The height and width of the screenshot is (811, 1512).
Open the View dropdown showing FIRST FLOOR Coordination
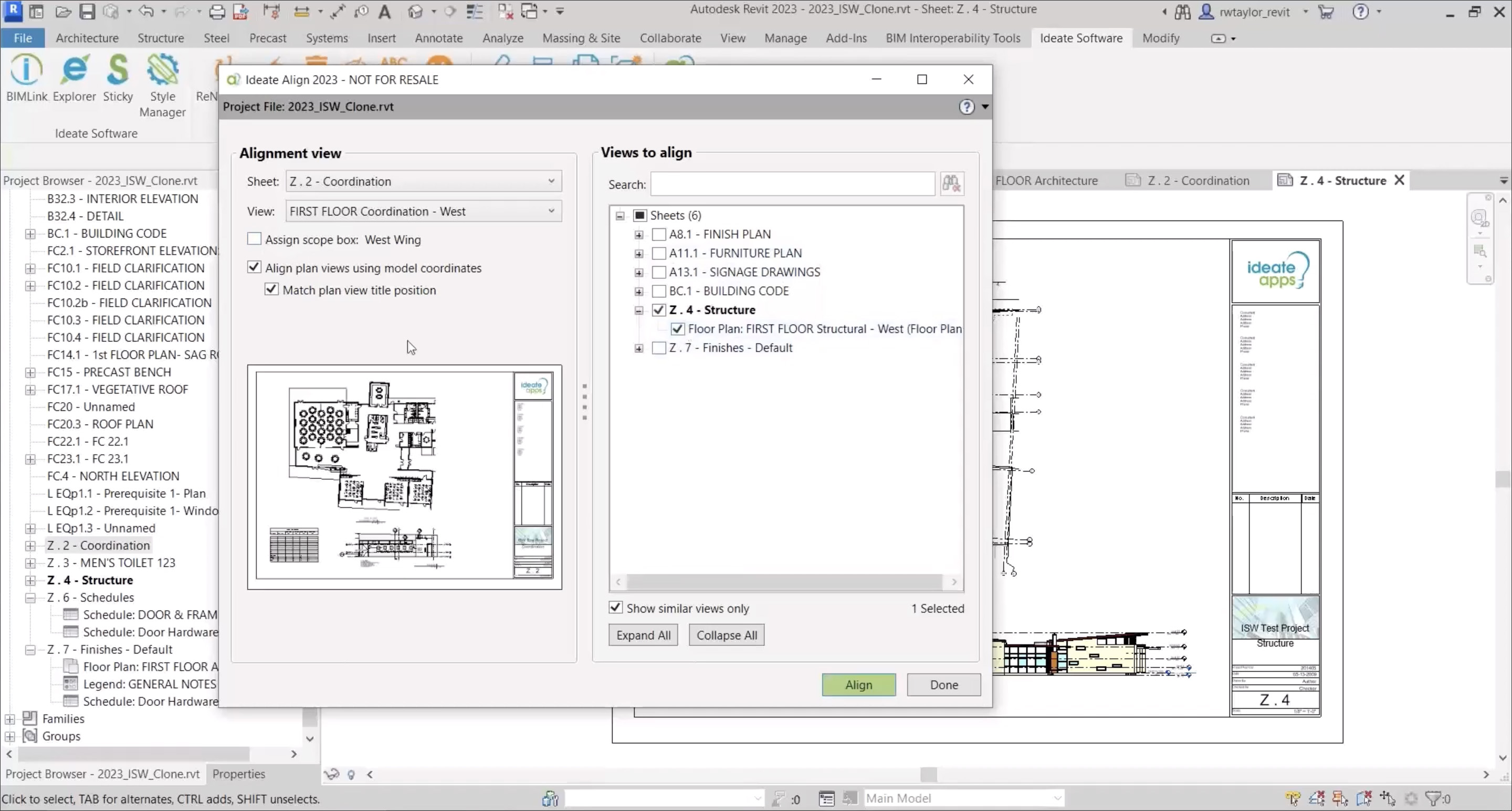(423, 211)
